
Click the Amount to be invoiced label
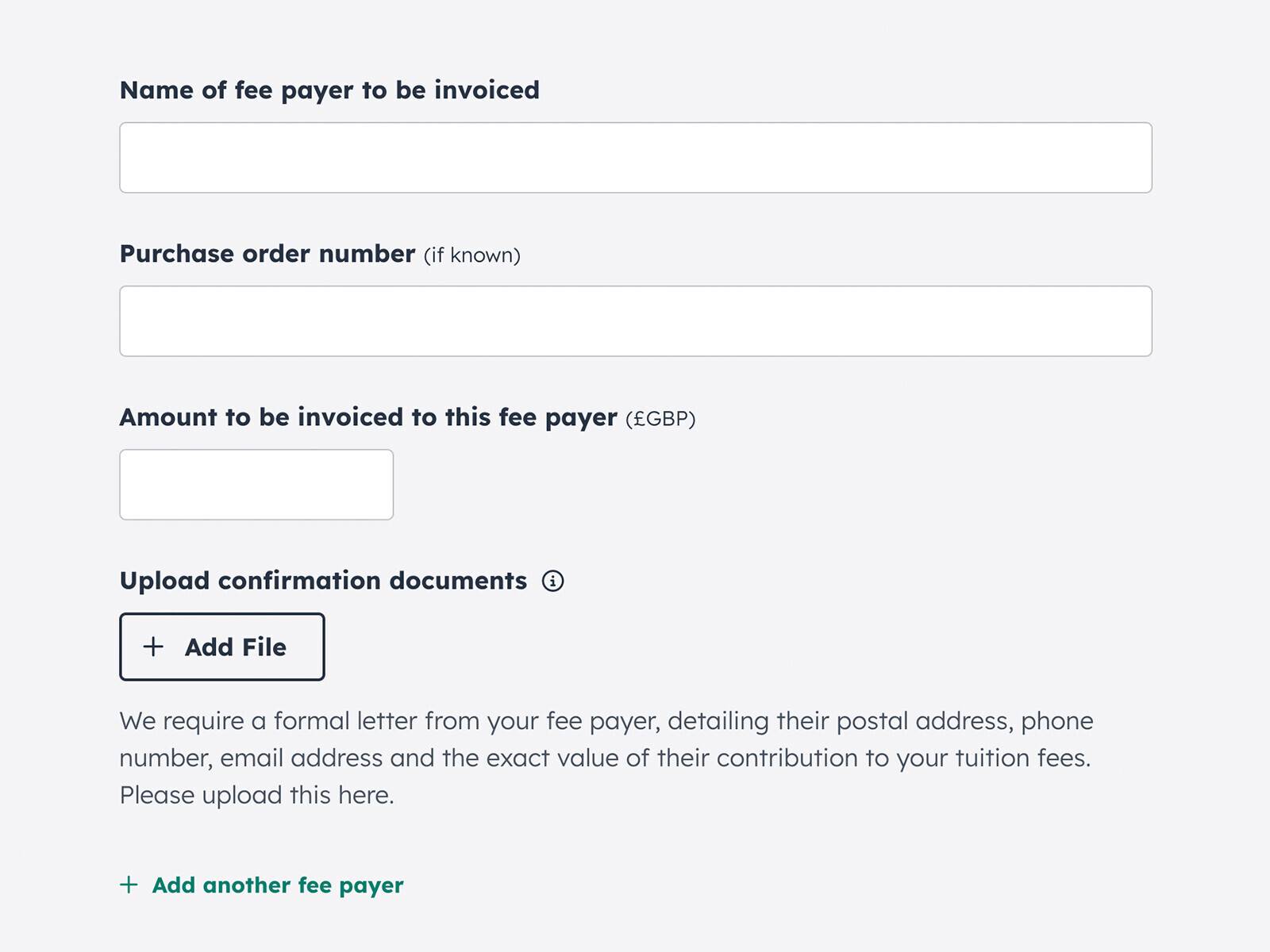pos(368,417)
